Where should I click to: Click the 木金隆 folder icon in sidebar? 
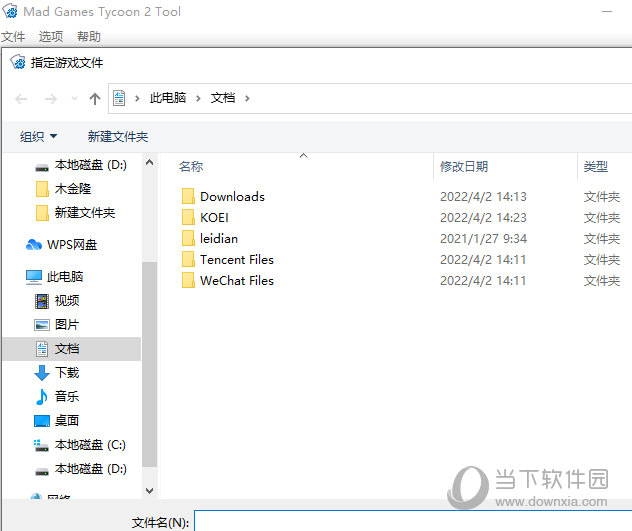(x=42, y=189)
